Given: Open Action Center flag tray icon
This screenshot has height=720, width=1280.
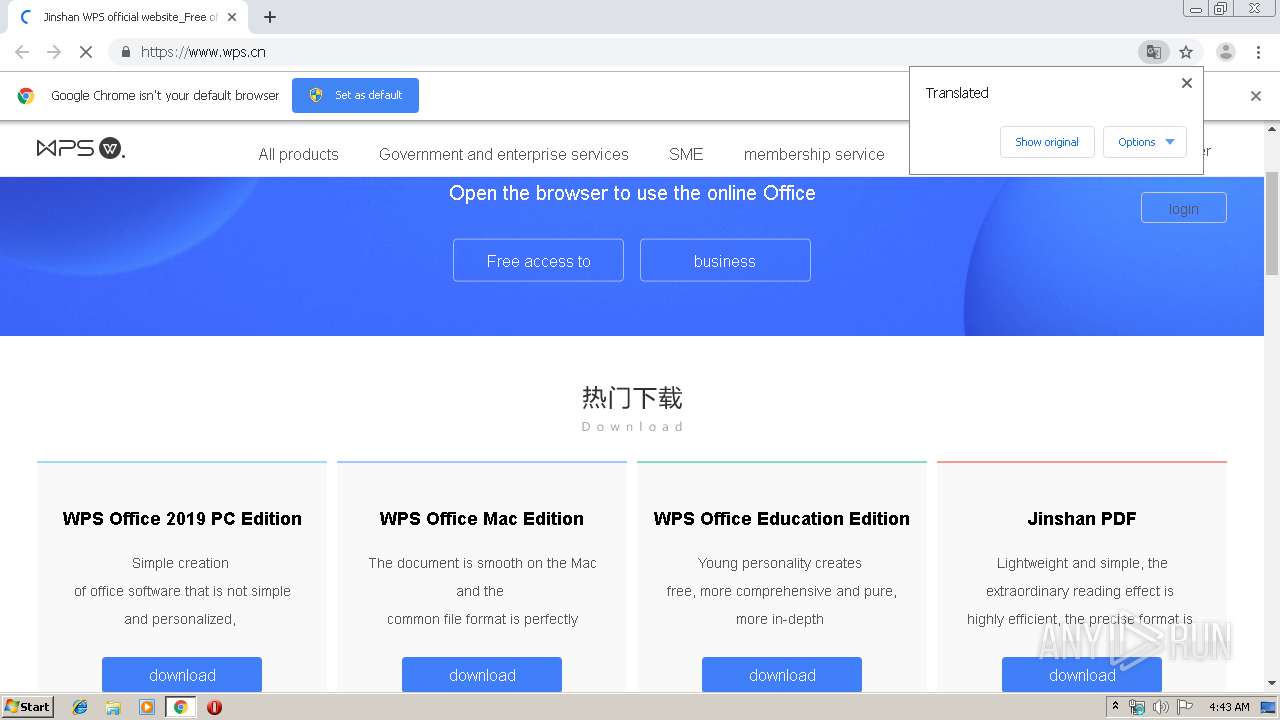Looking at the screenshot, I should point(1184,707).
